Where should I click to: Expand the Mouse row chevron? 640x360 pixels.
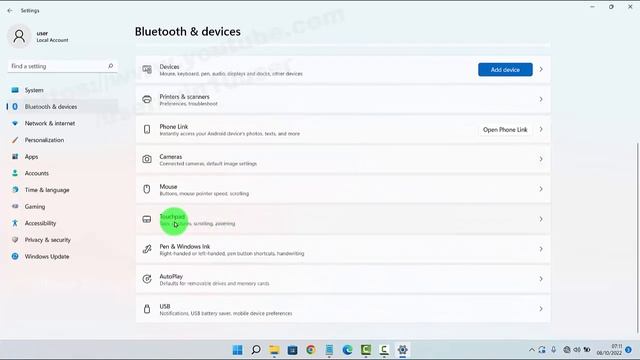pyautogui.click(x=541, y=189)
